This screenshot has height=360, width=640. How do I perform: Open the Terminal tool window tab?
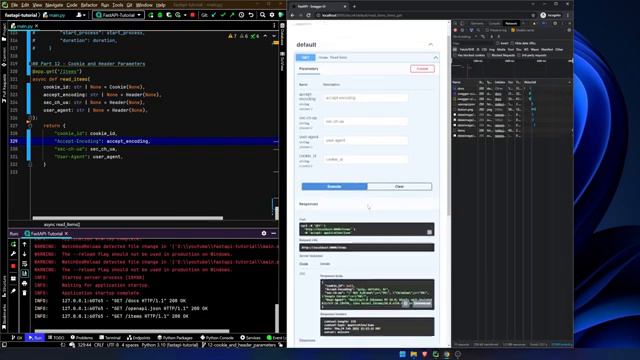tap(110, 338)
